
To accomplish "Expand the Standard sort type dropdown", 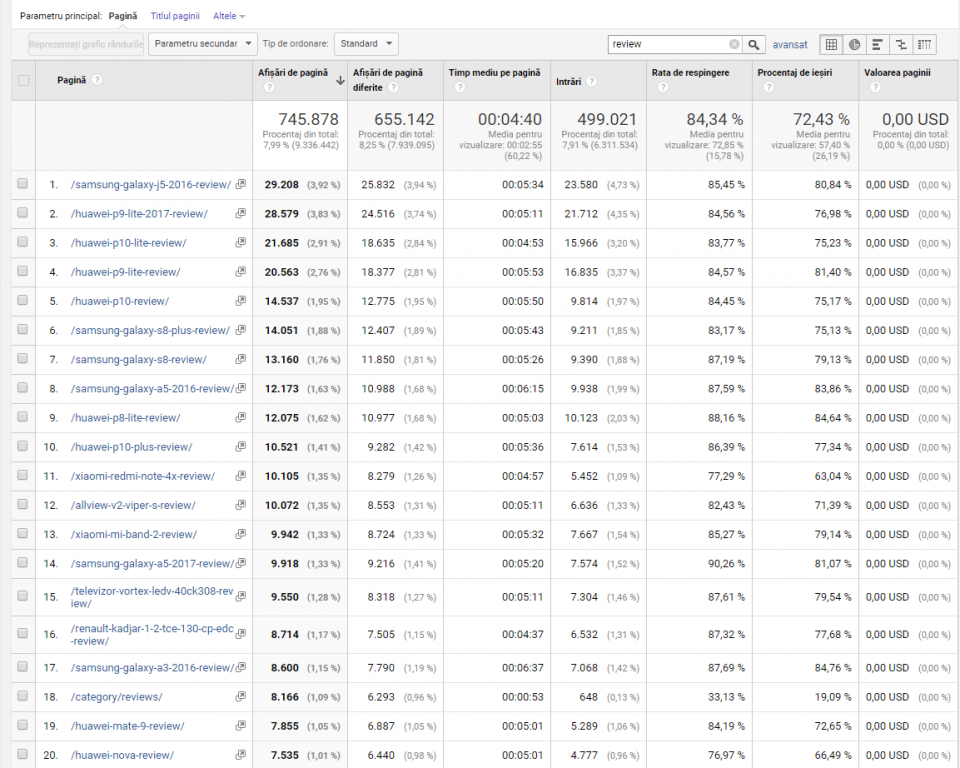I will (365, 44).
